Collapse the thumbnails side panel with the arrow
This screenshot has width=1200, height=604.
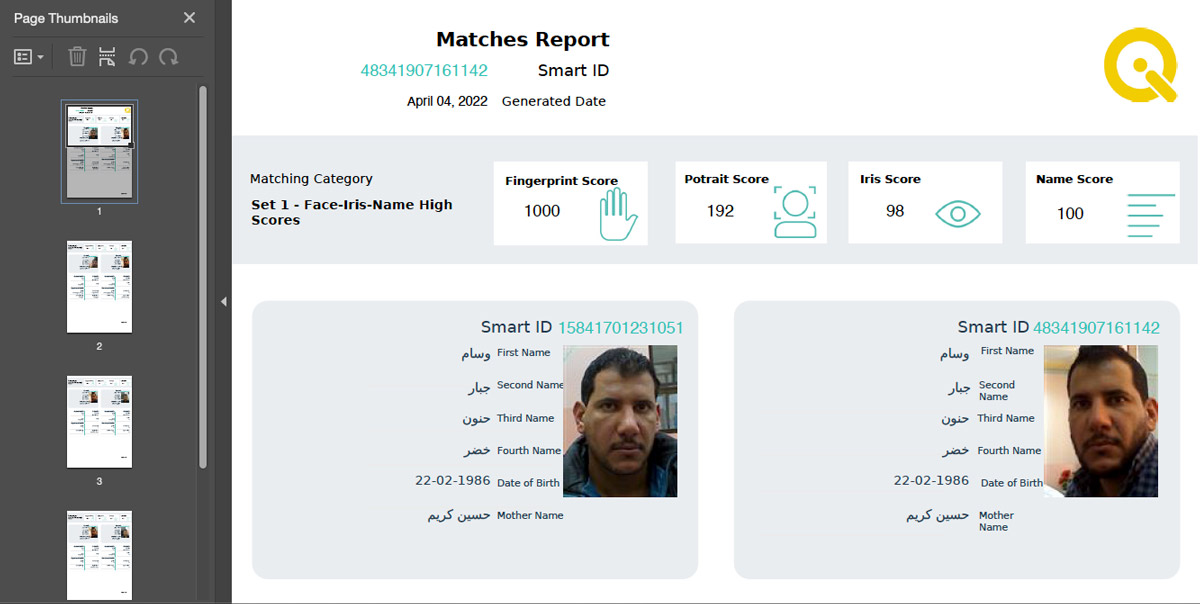click(224, 301)
